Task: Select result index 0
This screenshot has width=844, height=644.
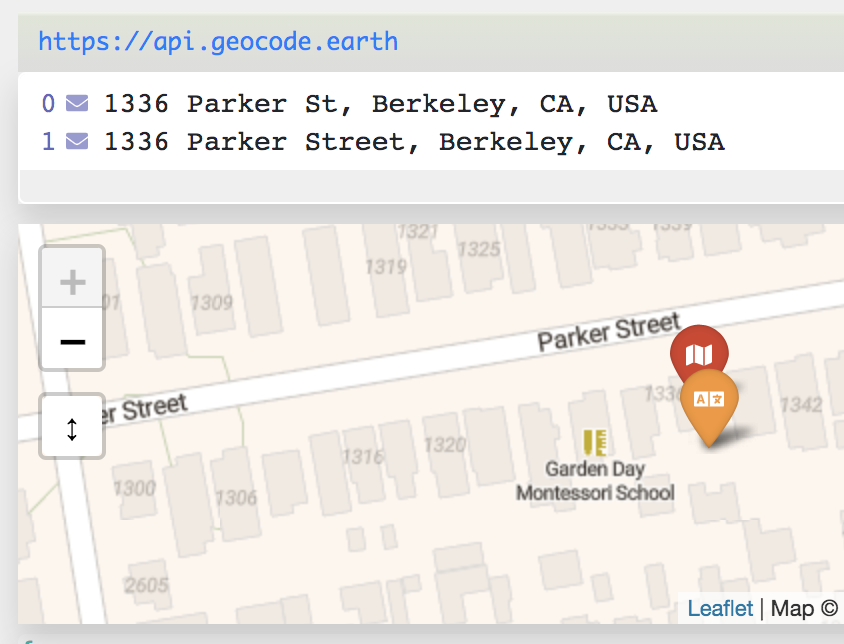Action: [x=46, y=103]
